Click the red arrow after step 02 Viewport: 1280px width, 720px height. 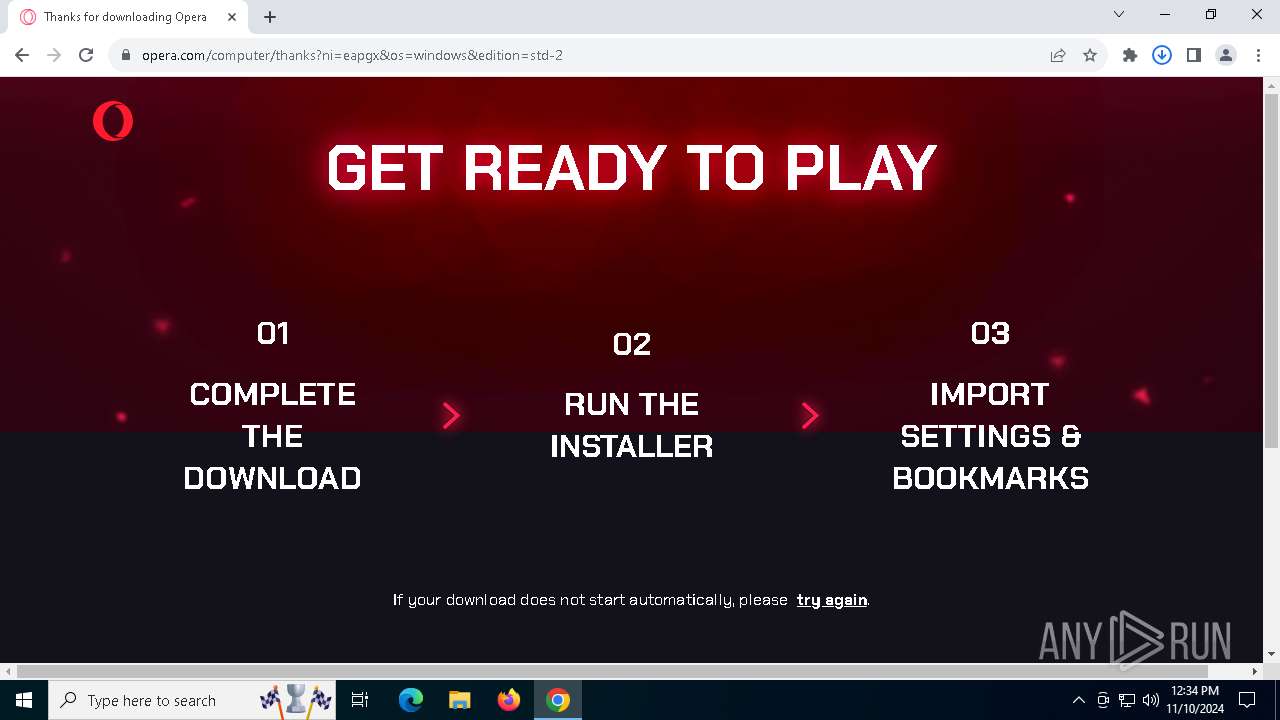point(810,415)
